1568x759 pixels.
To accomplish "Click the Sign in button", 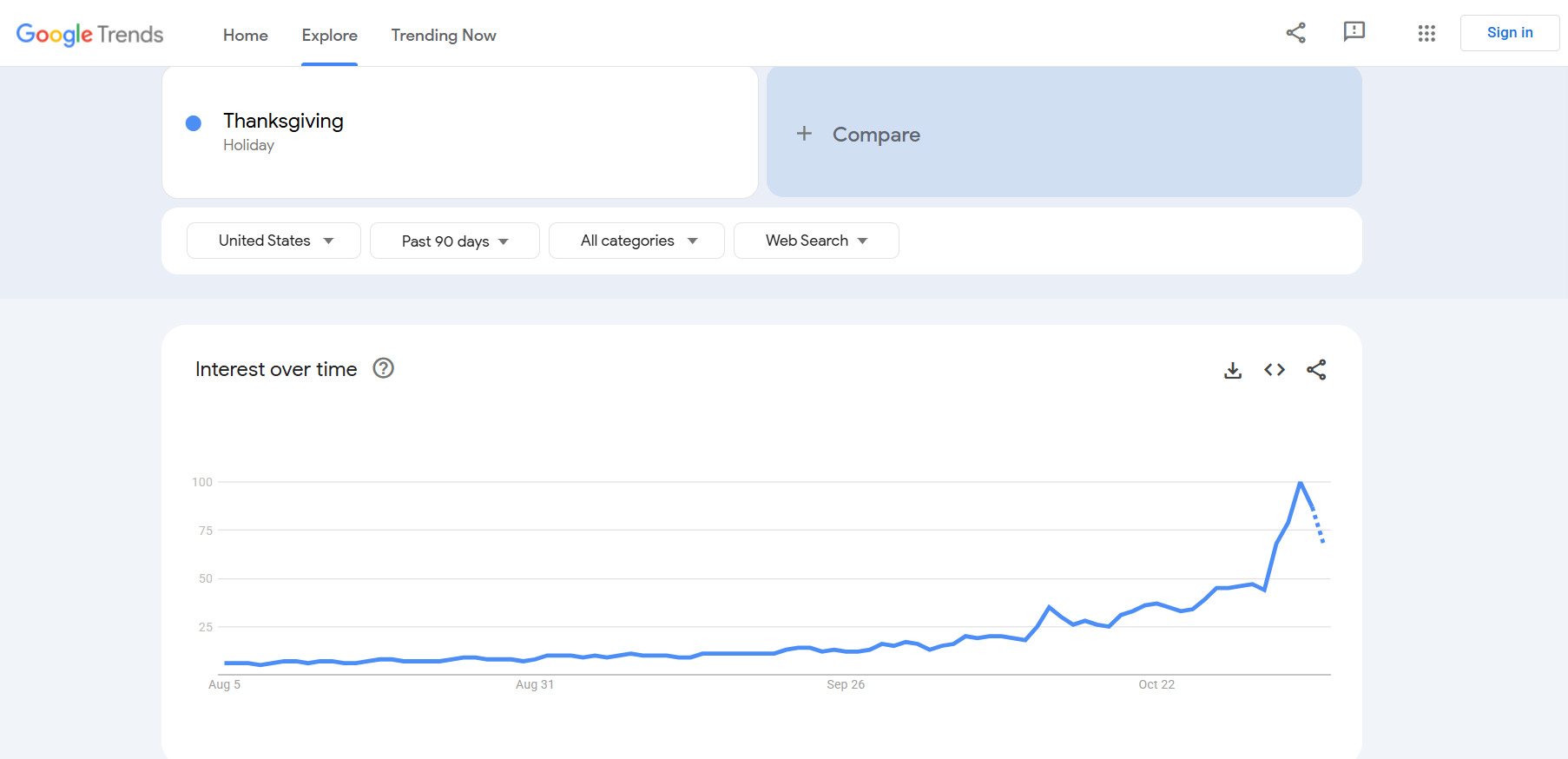I will (1510, 33).
